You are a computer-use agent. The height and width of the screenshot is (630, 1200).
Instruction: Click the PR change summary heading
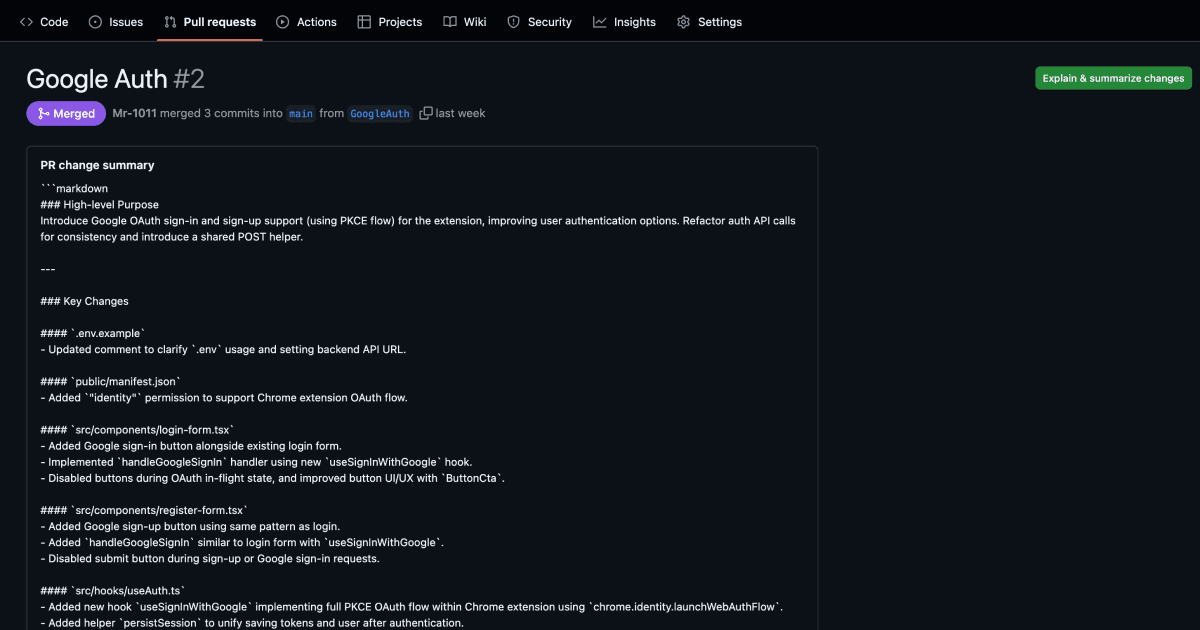(x=97, y=165)
